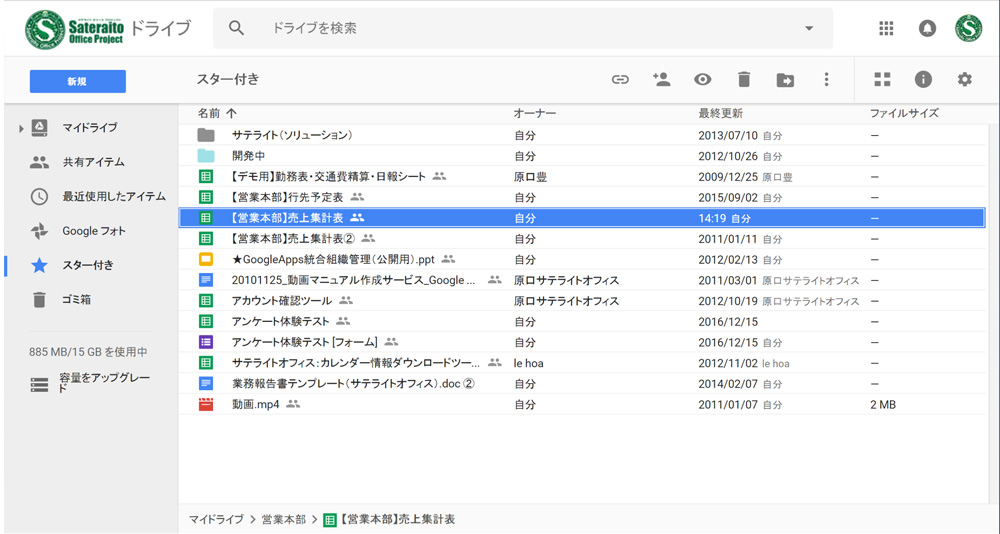Open Google フォト in the sidebar
The image size is (1000, 534).
click(94, 231)
